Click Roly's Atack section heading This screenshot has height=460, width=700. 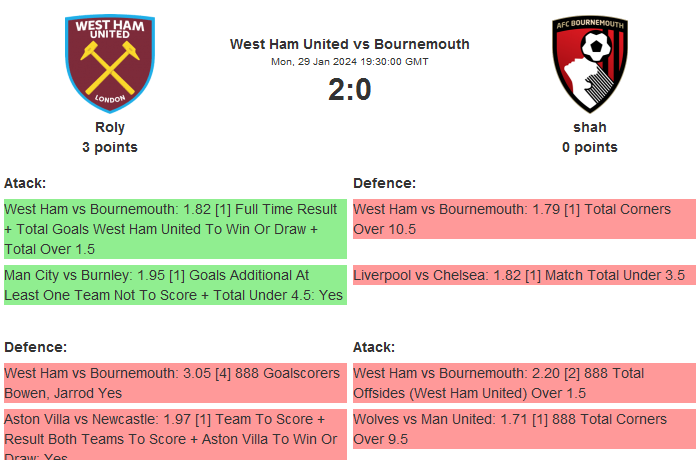(25, 183)
